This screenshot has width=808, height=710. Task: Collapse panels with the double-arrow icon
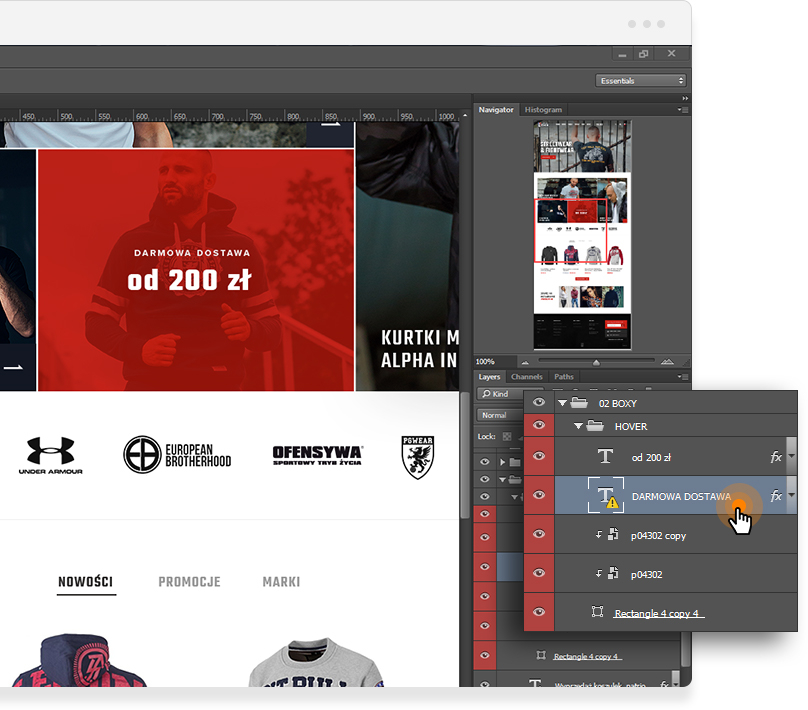tap(685, 98)
